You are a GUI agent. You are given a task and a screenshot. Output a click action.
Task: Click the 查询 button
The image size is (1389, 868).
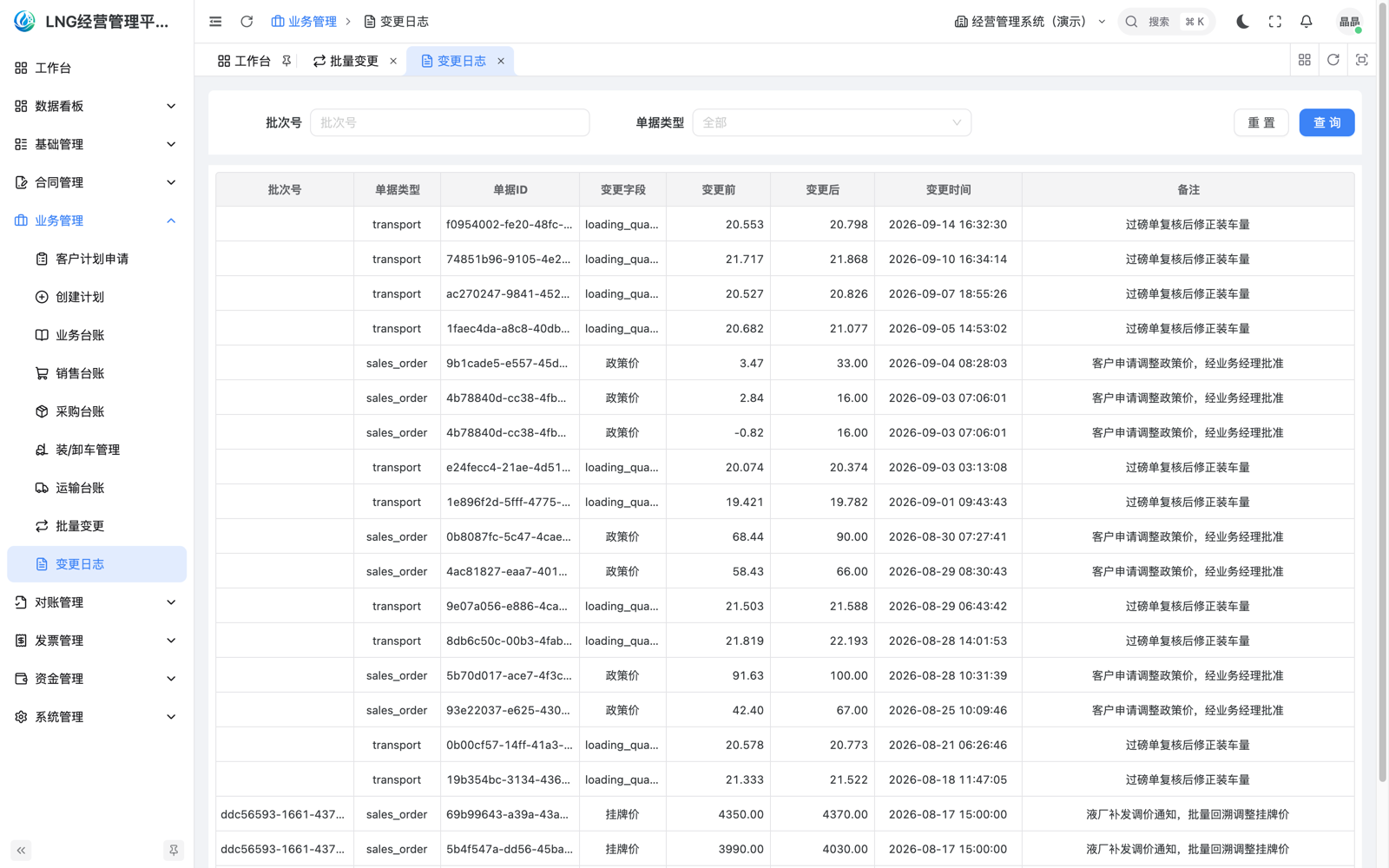[1326, 122]
